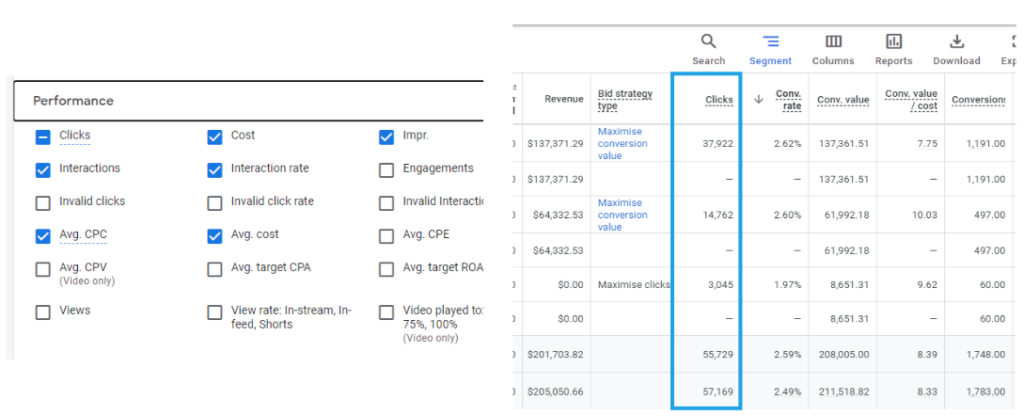Viewport: 1024px width, 416px height.
Task: Uncheck the Cost checkbox
Action: [x=214, y=137]
